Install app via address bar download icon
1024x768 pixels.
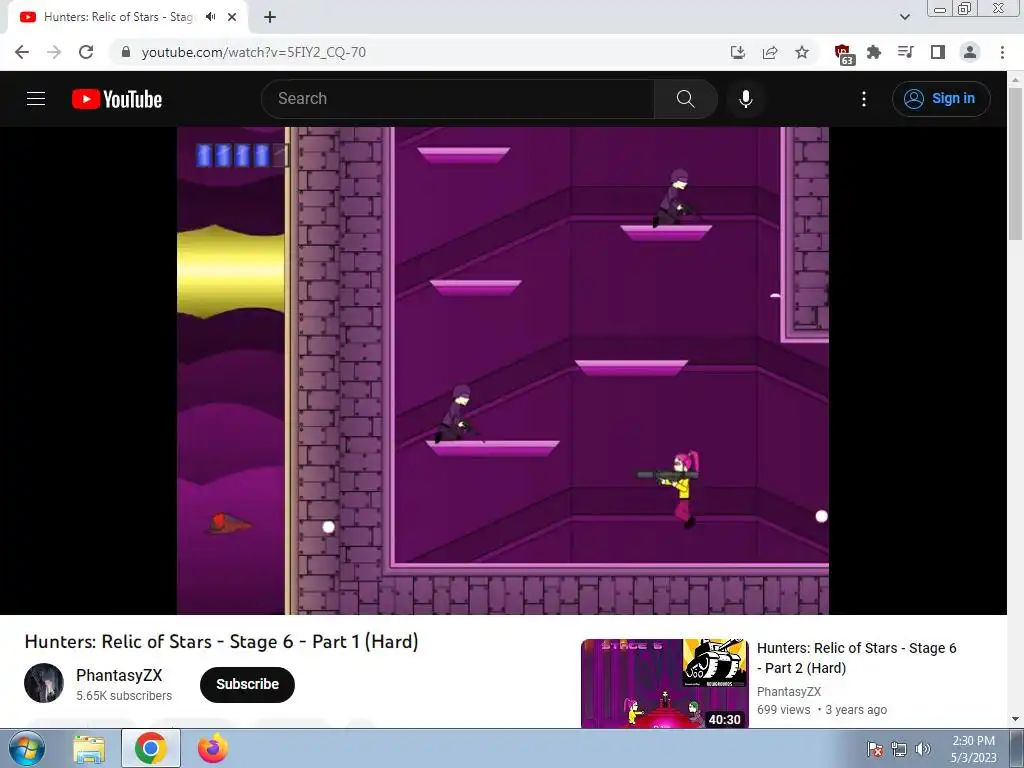click(738, 52)
